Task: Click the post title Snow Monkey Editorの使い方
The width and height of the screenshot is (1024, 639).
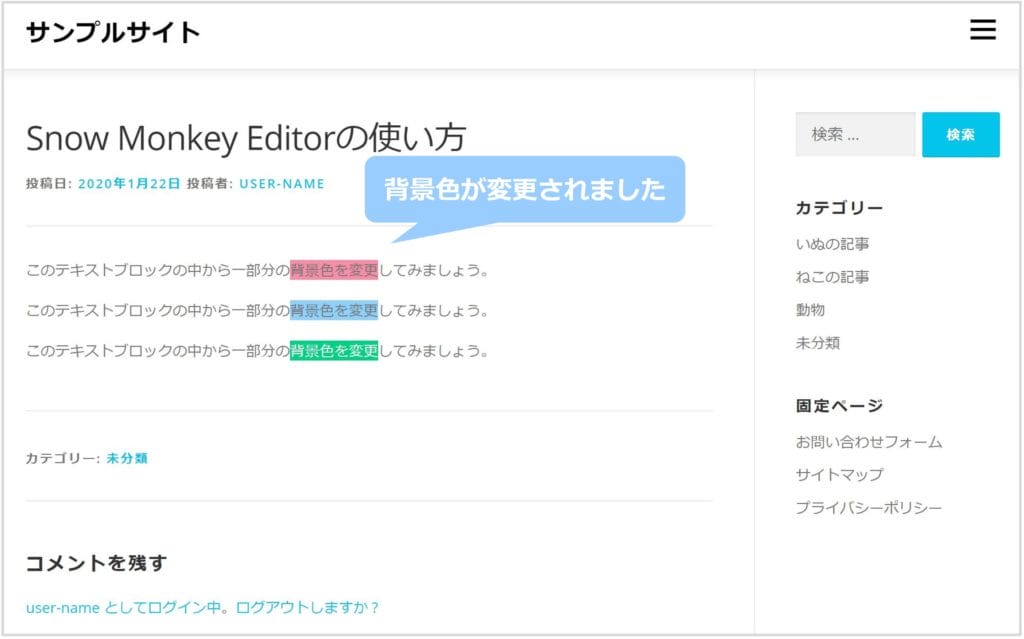Action: pyautogui.click(x=246, y=138)
